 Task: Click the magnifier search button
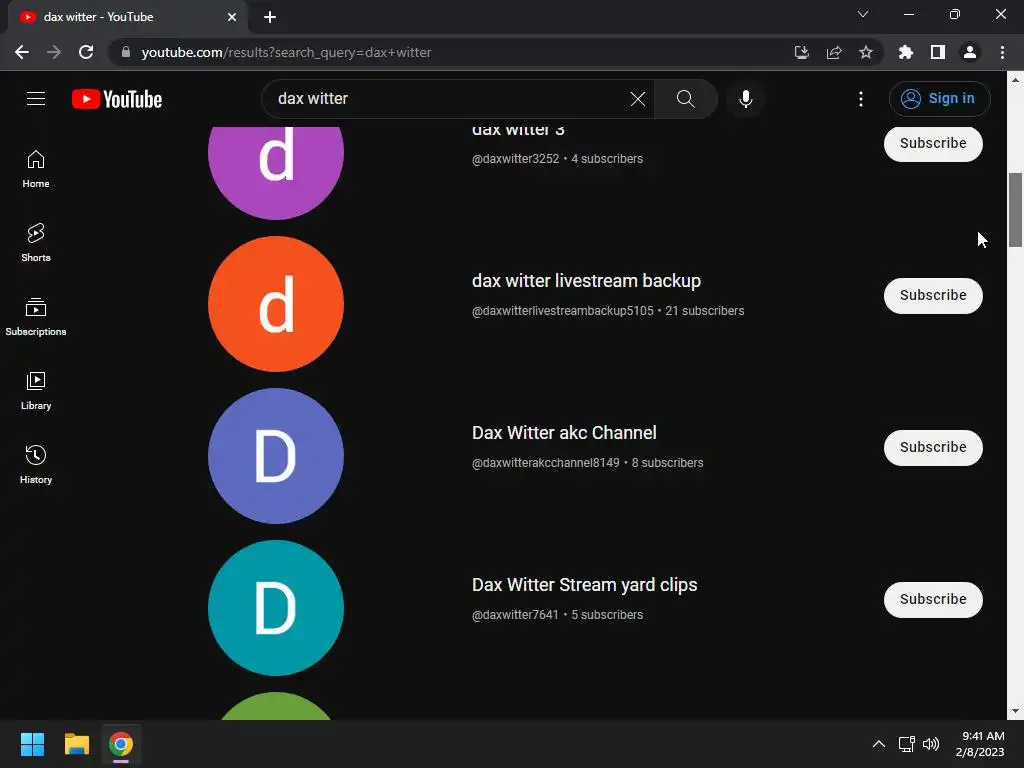685,99
